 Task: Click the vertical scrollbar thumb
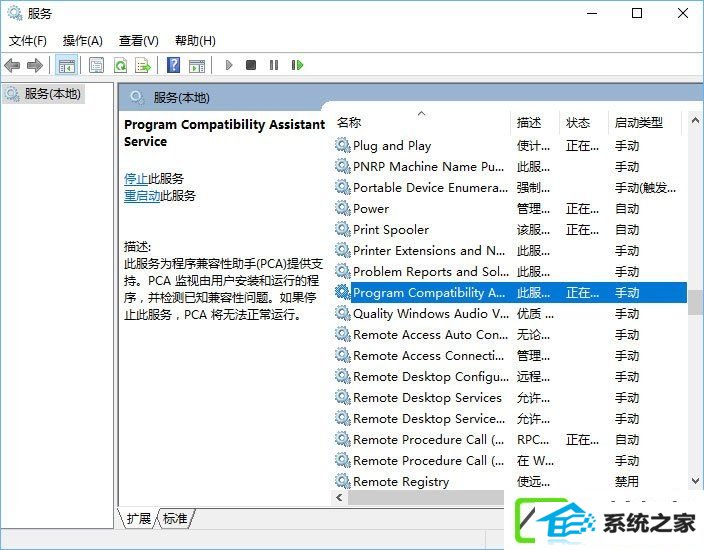pyautogui.click(x=695, y=302)
